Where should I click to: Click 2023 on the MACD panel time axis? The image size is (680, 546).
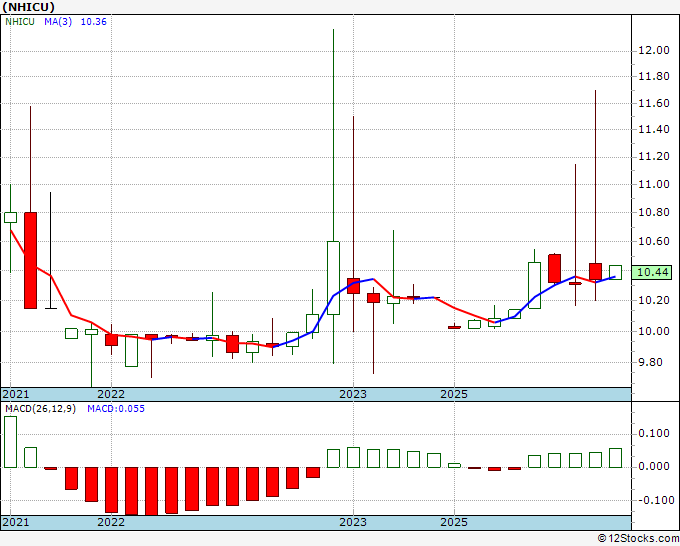click(352, 522)
